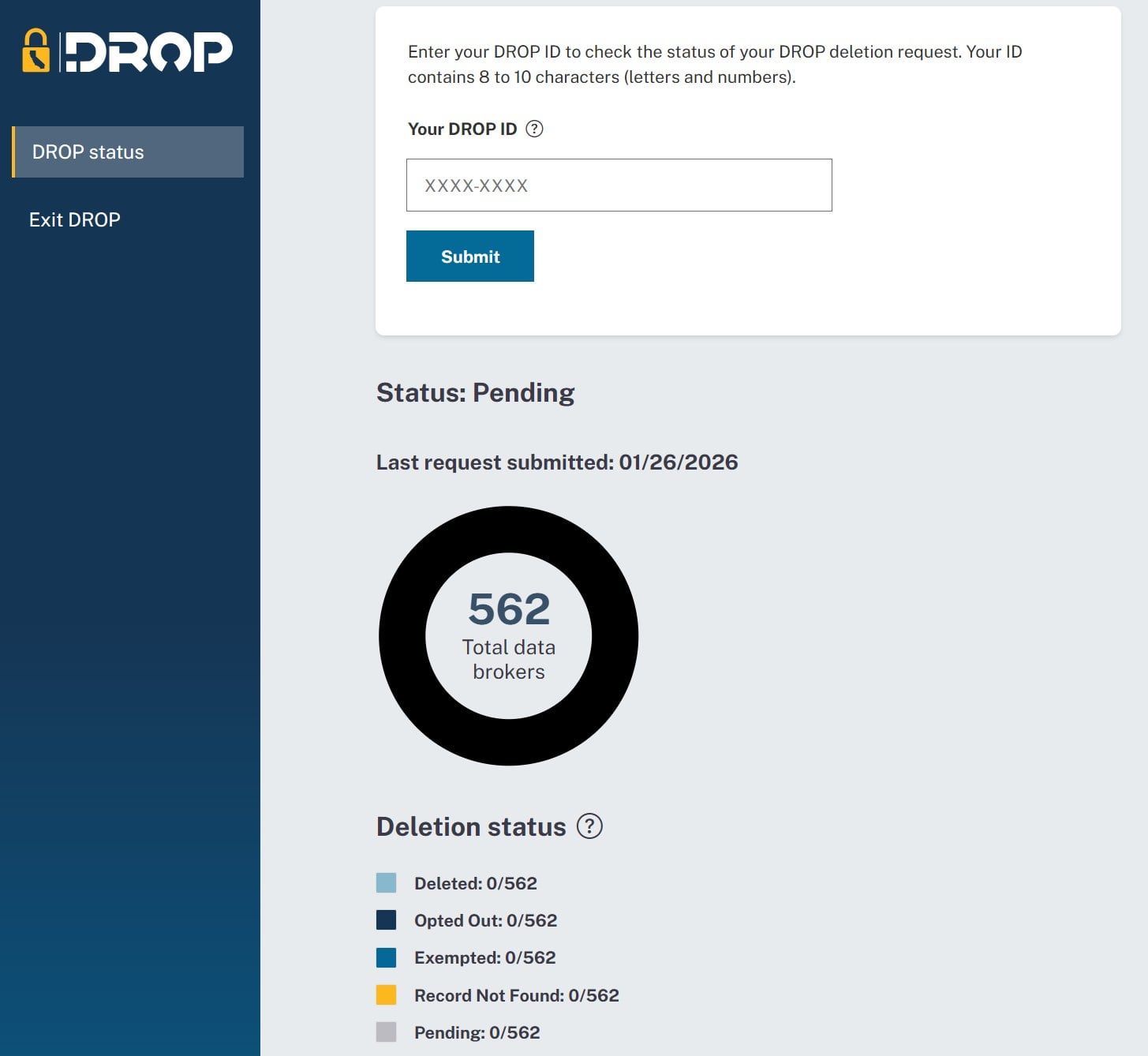This screenshot has width=1148, height=1056.
Task: Click the padlock icon in the DROP logo
Action: (x=36, y=51)
